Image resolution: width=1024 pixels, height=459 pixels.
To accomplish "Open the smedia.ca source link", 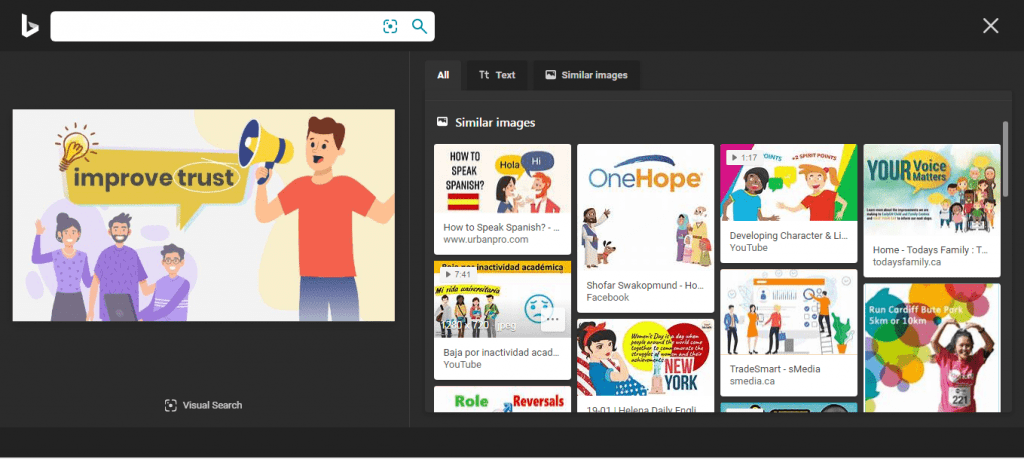I will 752,381.
